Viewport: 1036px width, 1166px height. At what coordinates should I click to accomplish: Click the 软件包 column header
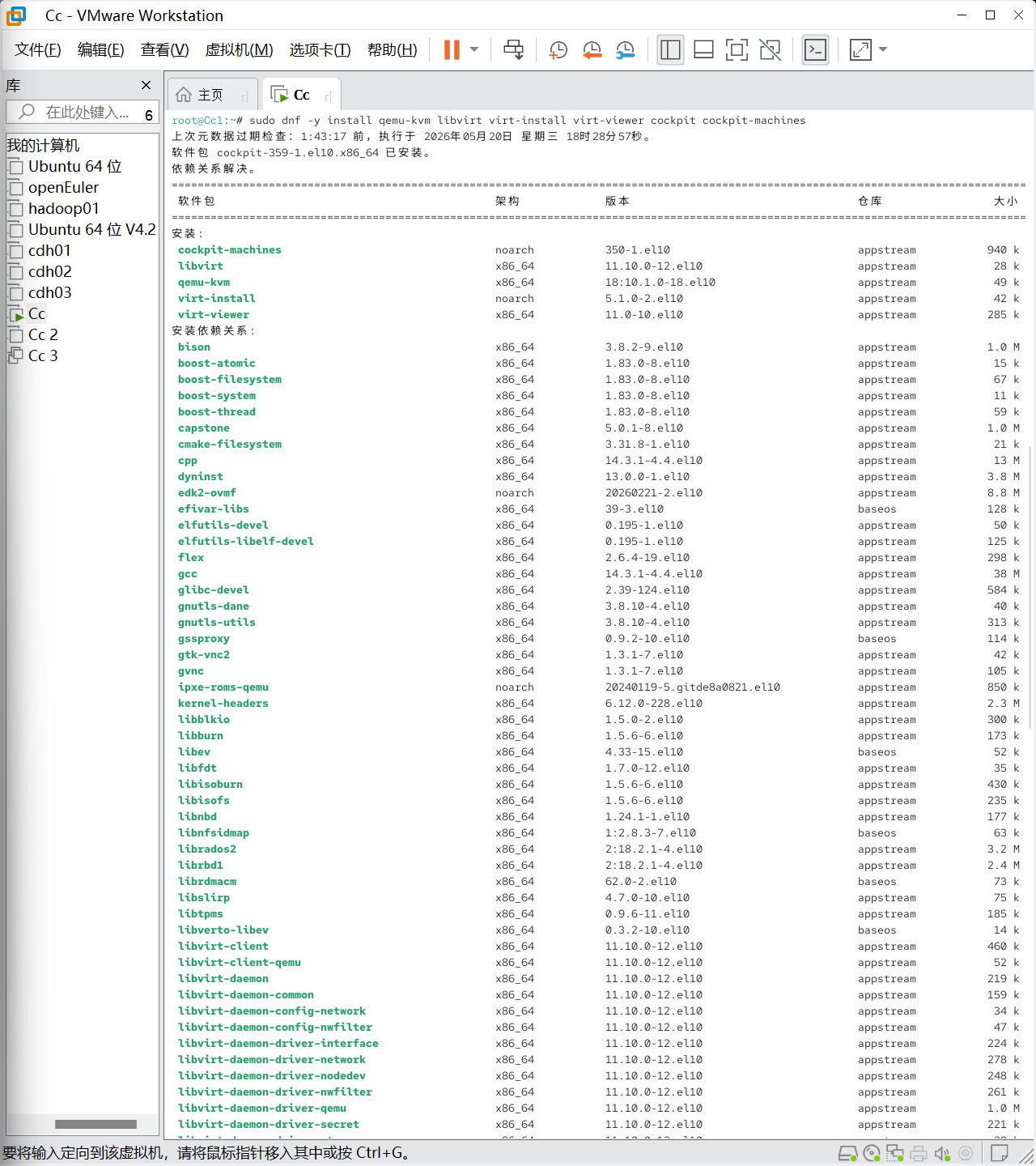tap(197, 201)
